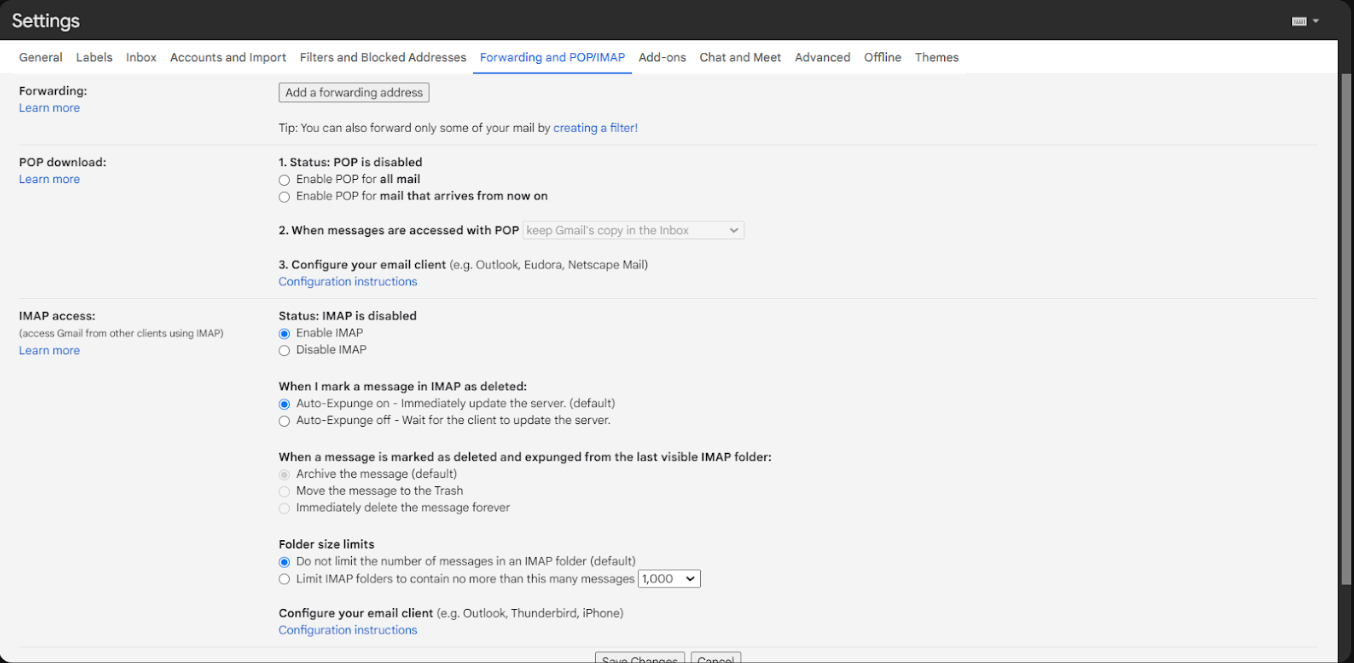Click Learn more under Forwarding
1354x663 pixels.
[x=49, y=108]
